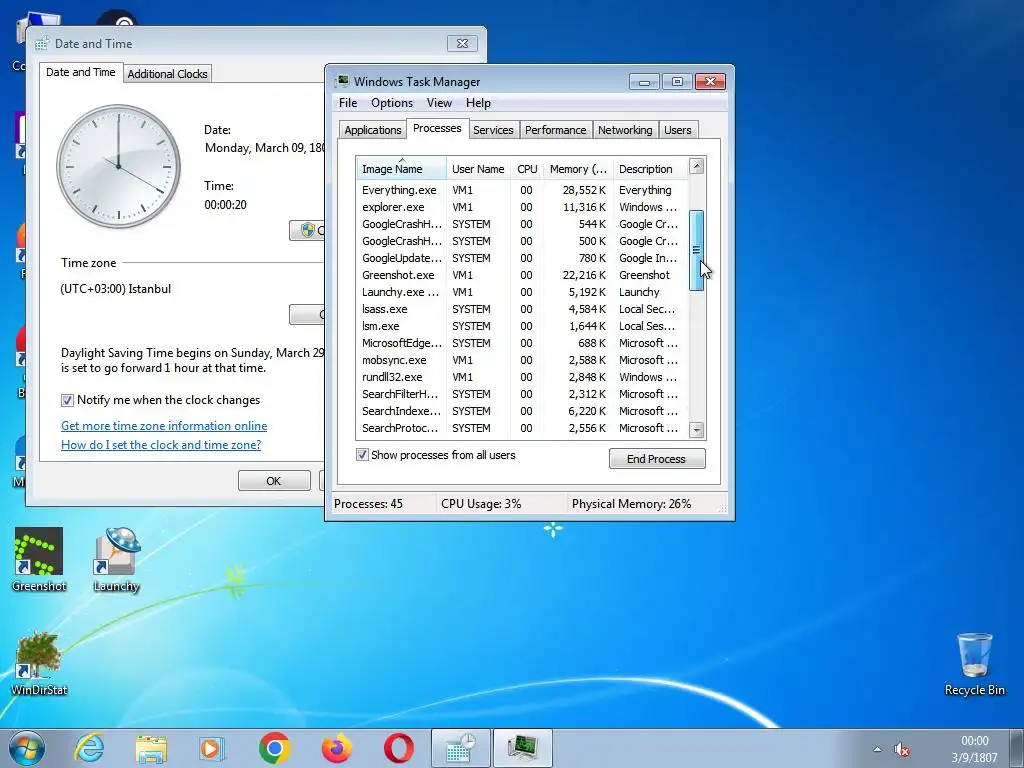Select the Date and Time tab

(80, 72)
